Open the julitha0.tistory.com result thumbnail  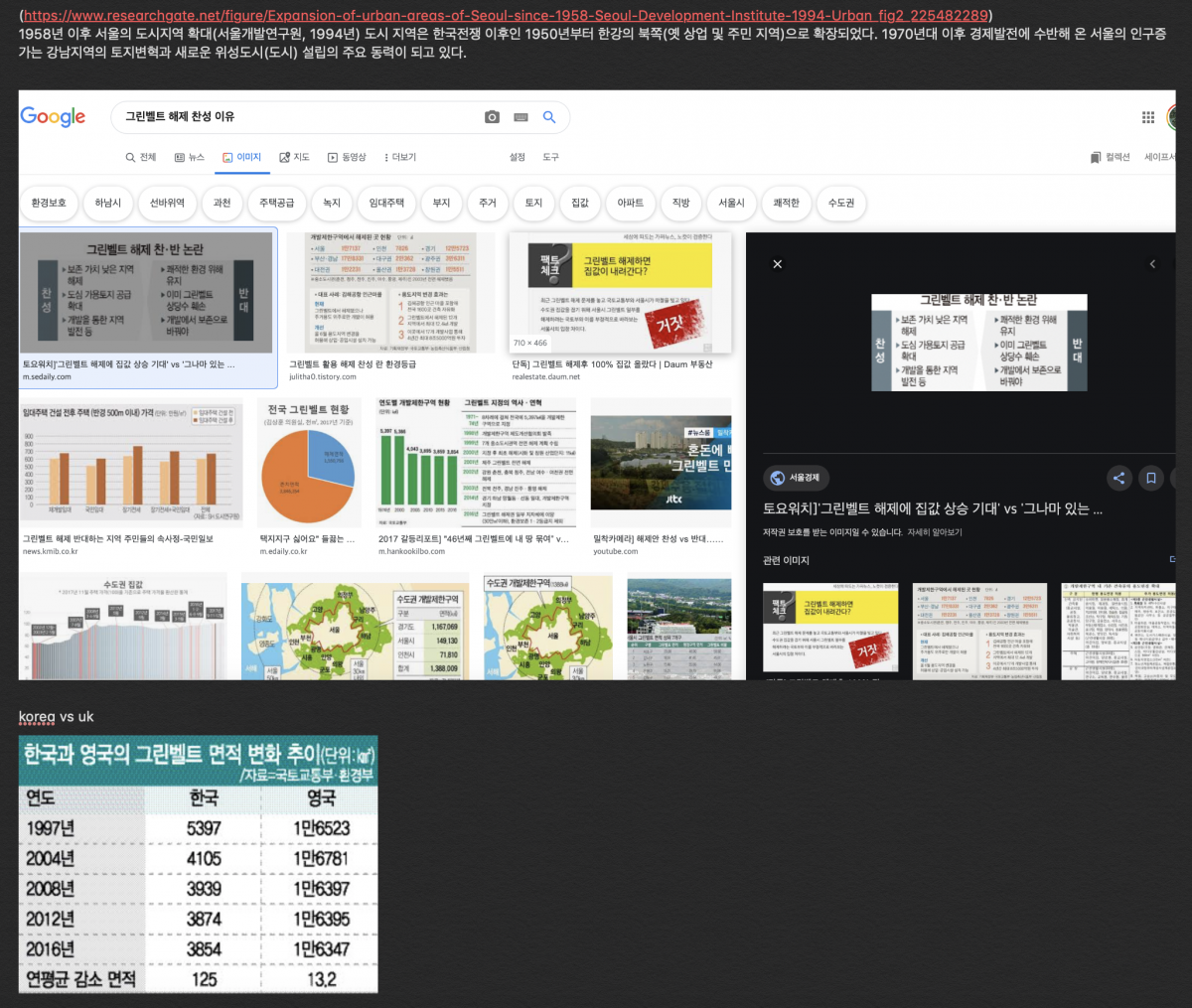tap(390, 292)
